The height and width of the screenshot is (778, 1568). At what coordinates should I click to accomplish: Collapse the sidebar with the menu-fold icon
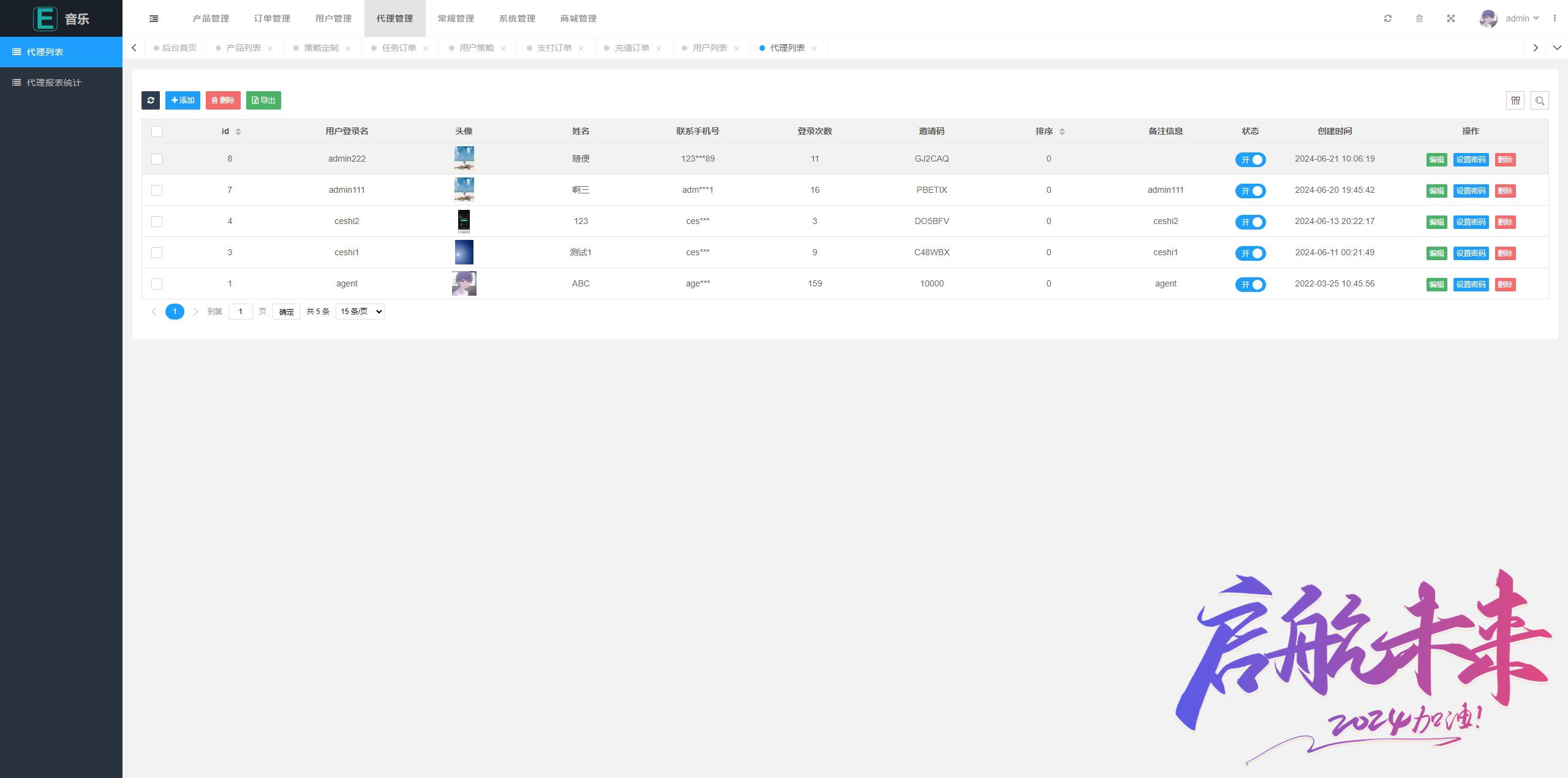tap(154, 18)
